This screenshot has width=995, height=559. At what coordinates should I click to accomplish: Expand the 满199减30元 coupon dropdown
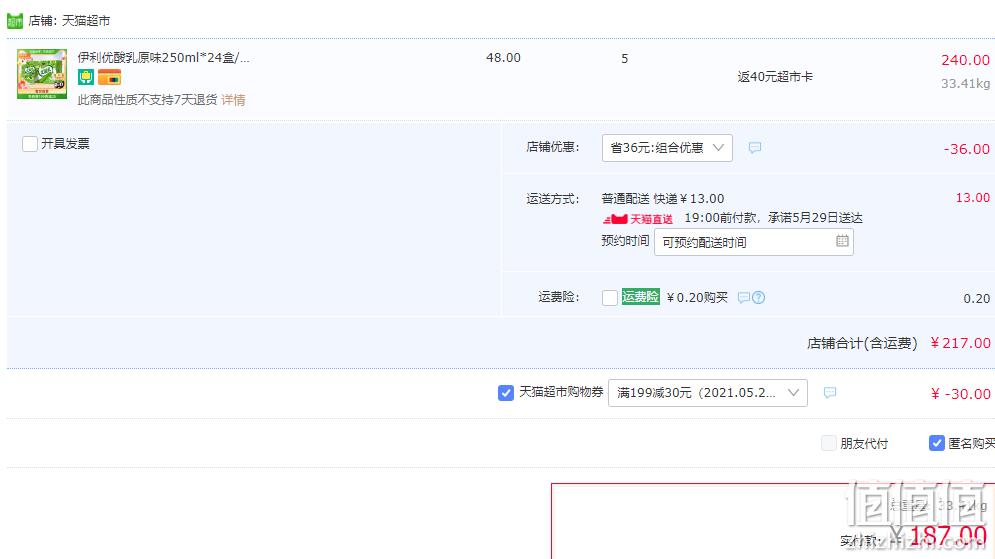point(708,393)
